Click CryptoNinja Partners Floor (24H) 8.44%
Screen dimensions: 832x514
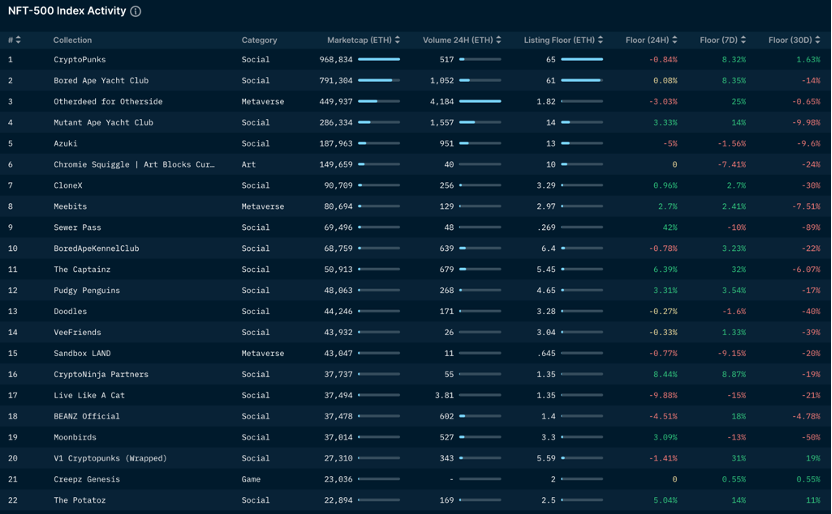coord(665,374)
